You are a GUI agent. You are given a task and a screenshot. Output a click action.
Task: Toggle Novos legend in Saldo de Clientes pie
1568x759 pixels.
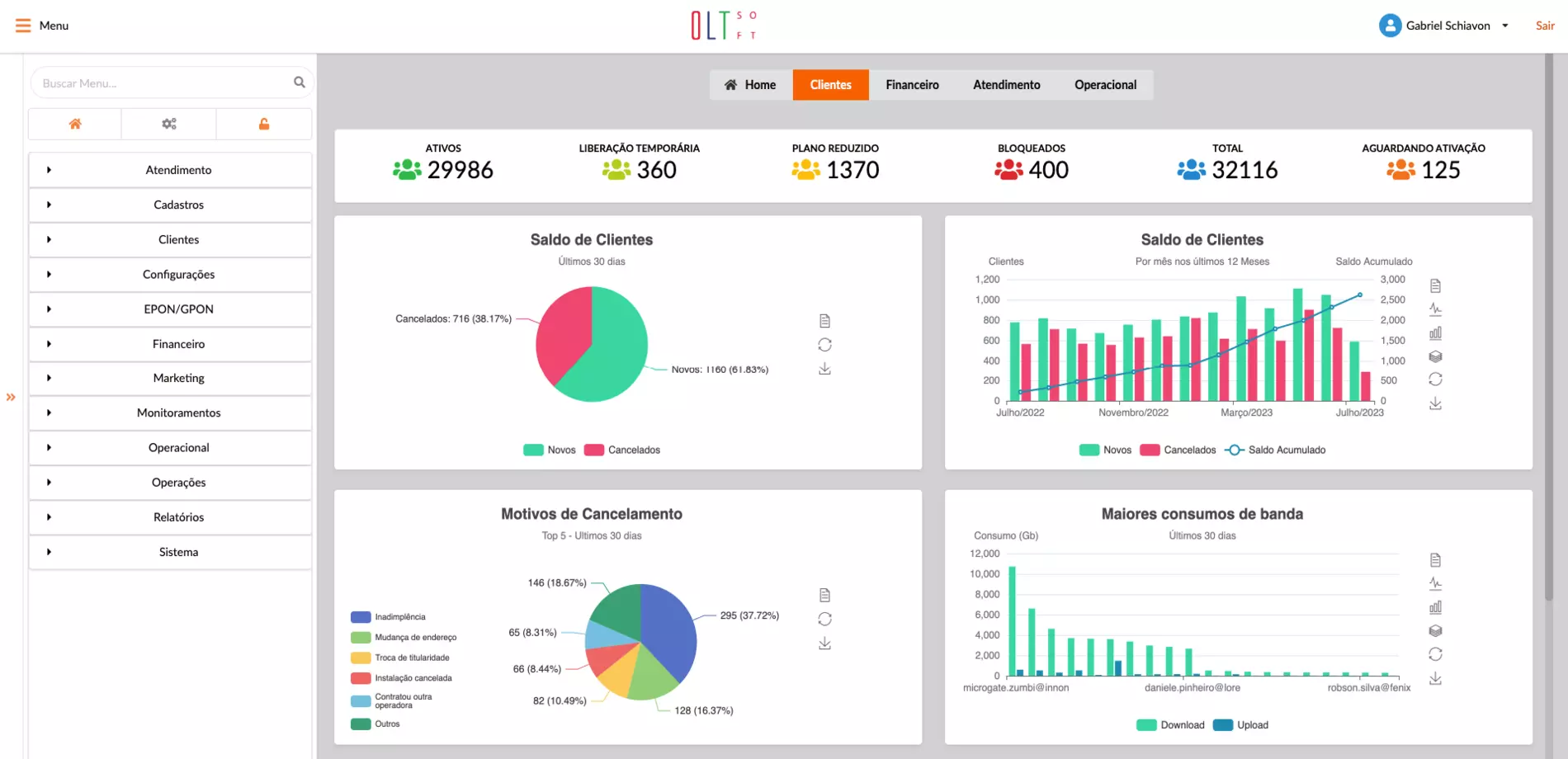[x=550, y=450]
